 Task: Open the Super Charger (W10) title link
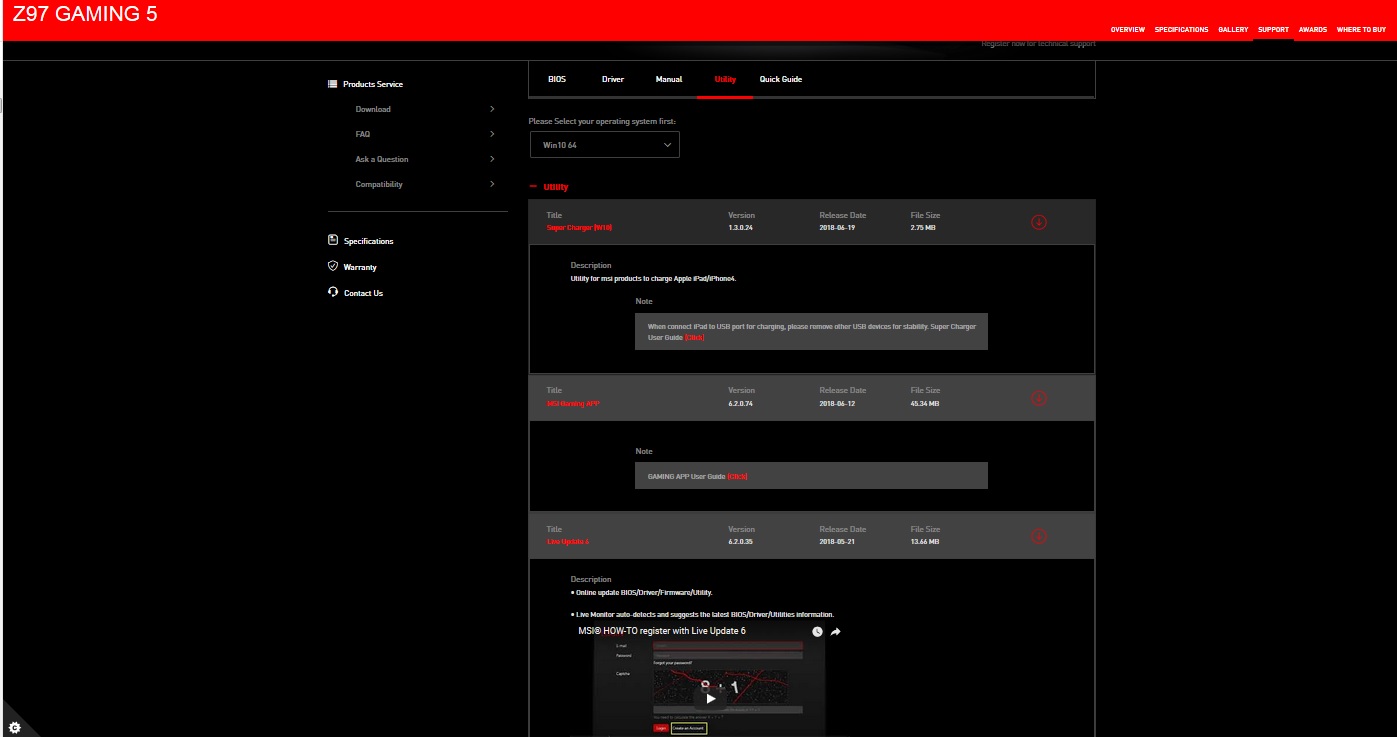point(579,228)
